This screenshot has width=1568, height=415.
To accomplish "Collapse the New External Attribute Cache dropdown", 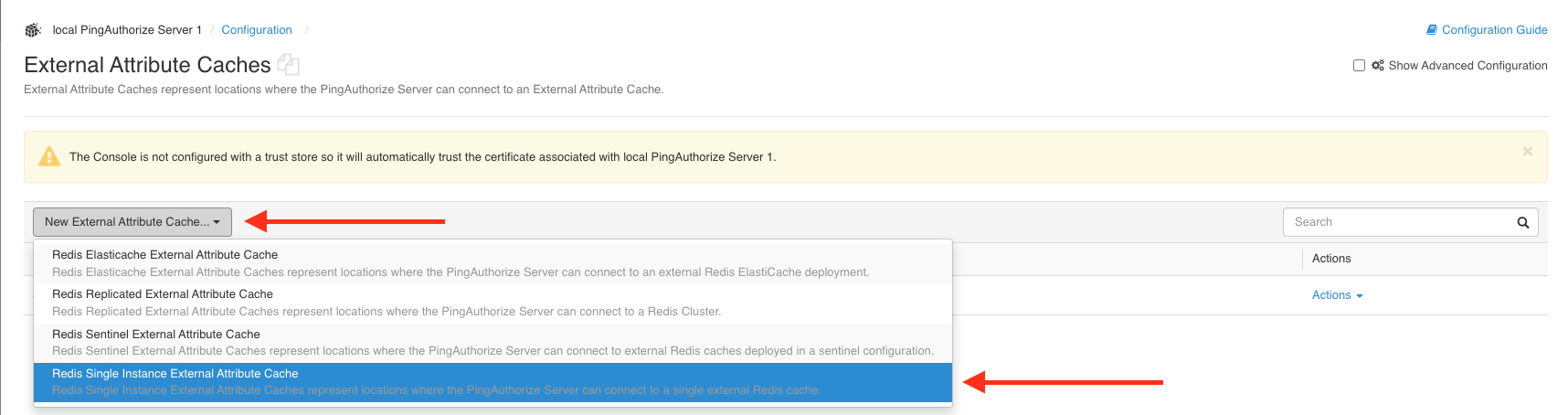I will pos(132,222).
